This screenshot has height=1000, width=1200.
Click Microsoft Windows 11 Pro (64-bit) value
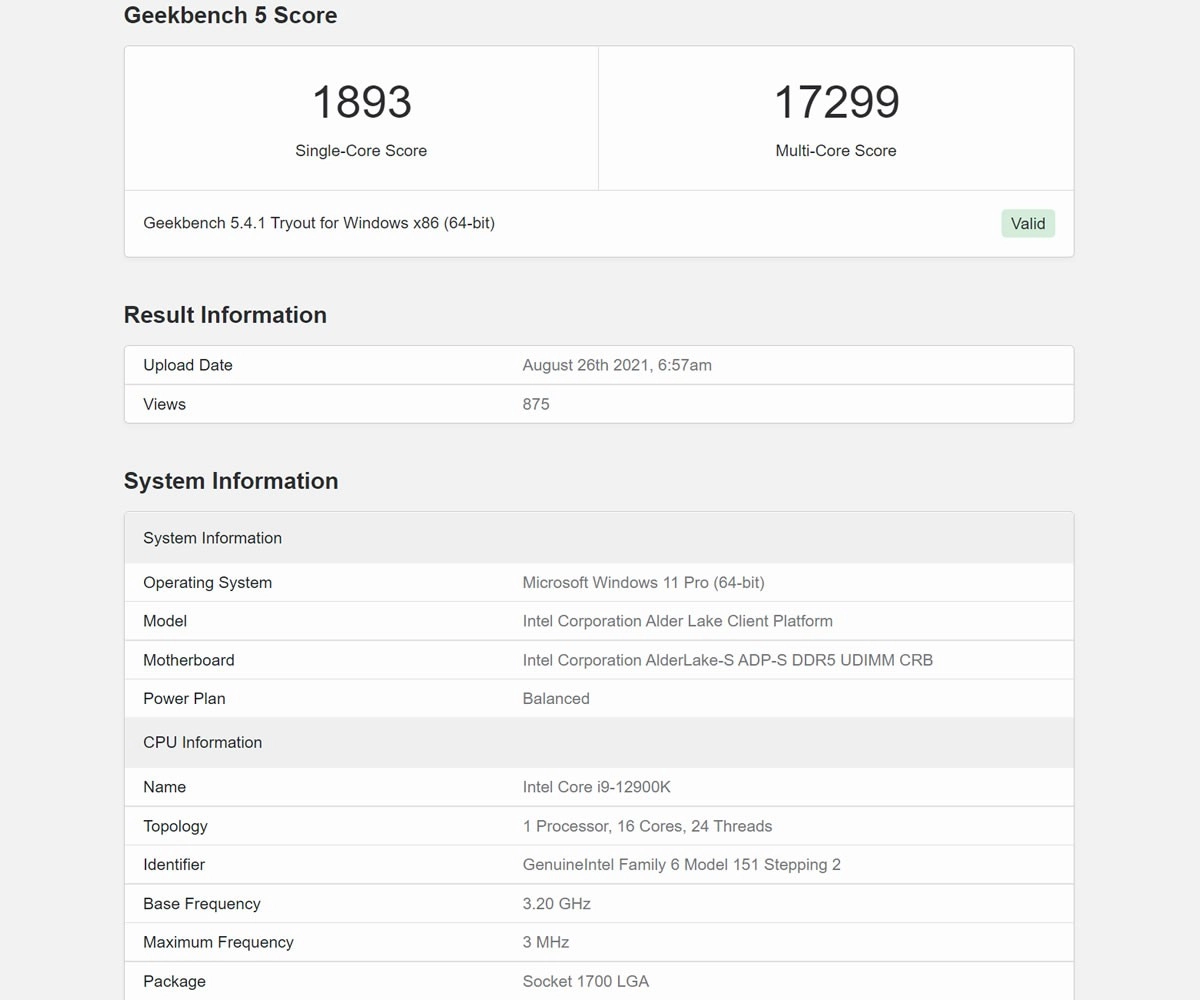click(x=643, y=582)
